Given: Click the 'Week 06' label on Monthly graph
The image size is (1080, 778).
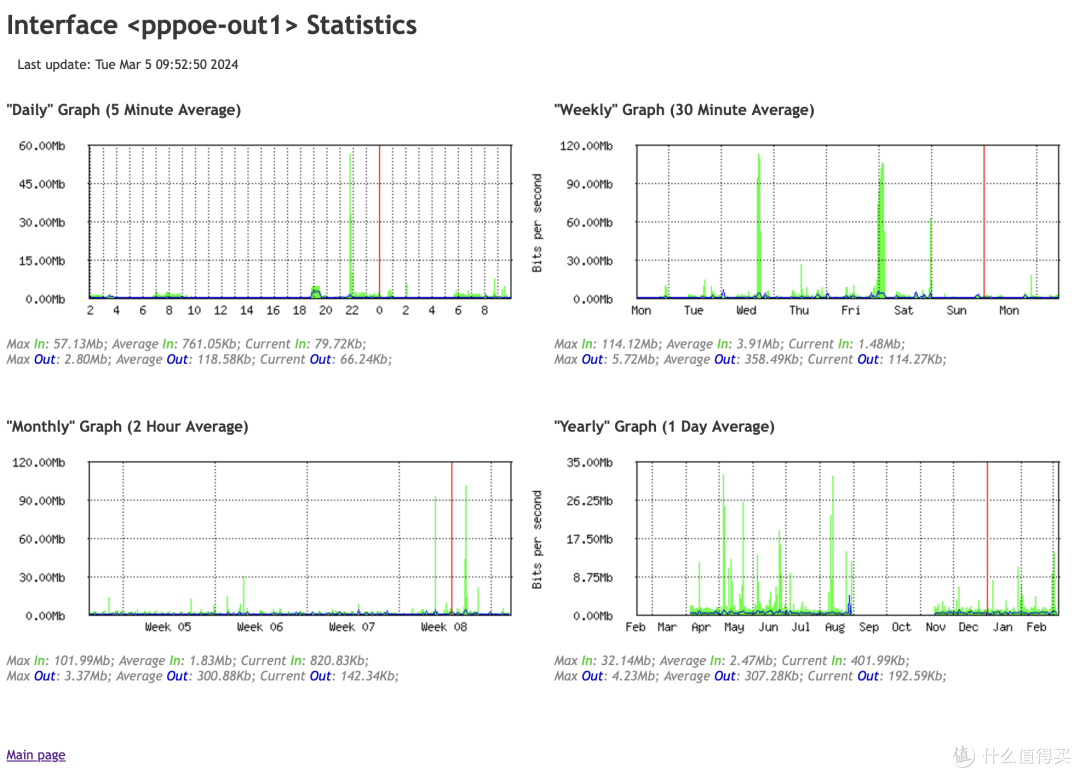Looking at the screenshot, I should point(260,627).
